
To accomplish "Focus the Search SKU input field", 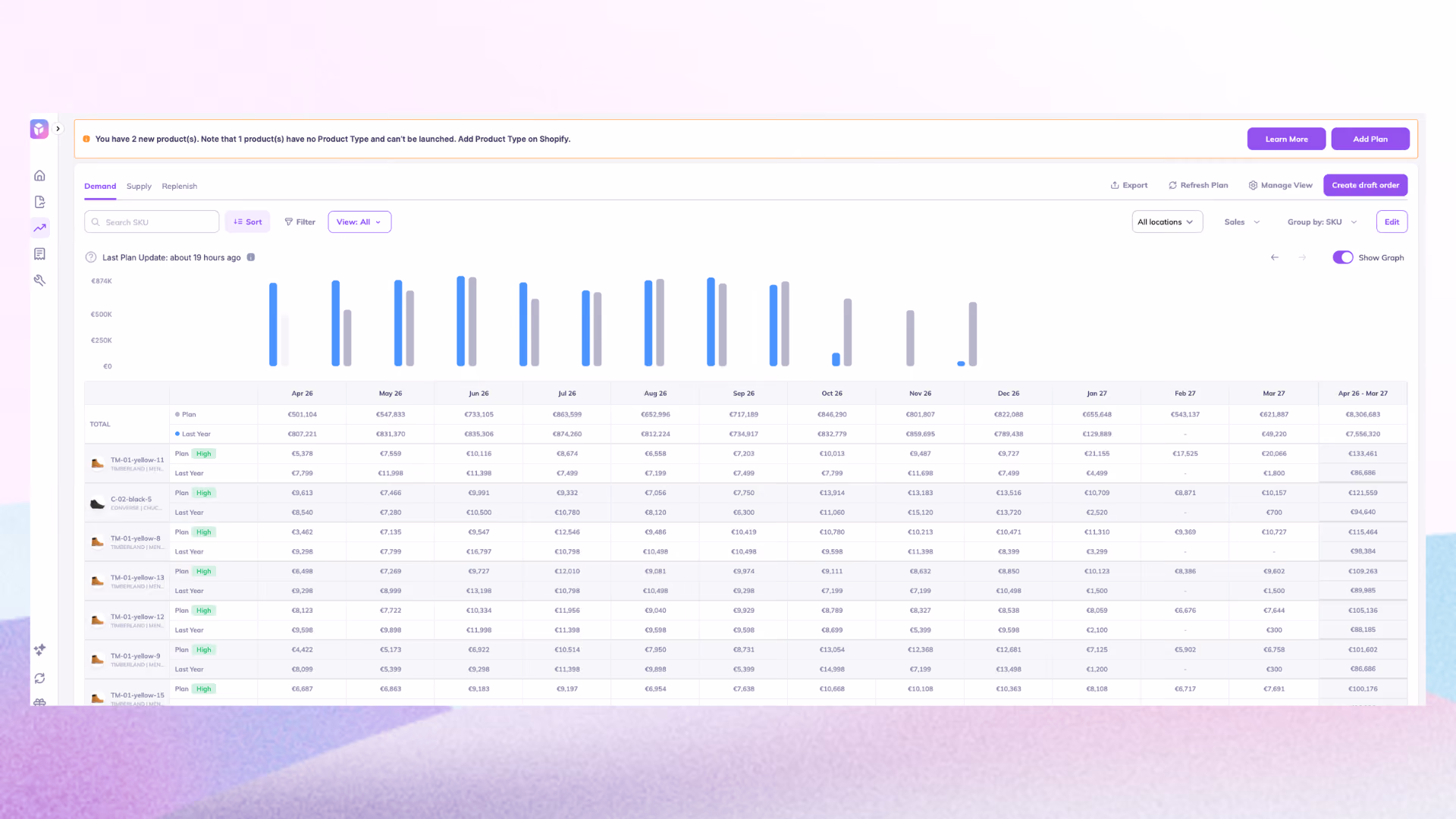I will pyautogui.click(x=152, y=222).
